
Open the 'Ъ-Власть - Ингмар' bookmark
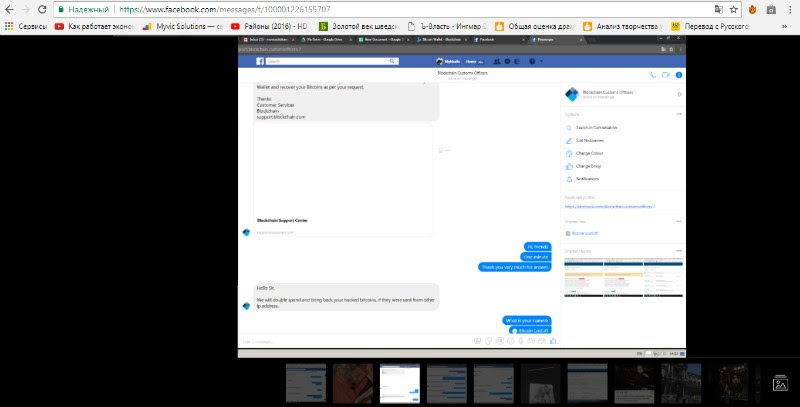[447, 26]
